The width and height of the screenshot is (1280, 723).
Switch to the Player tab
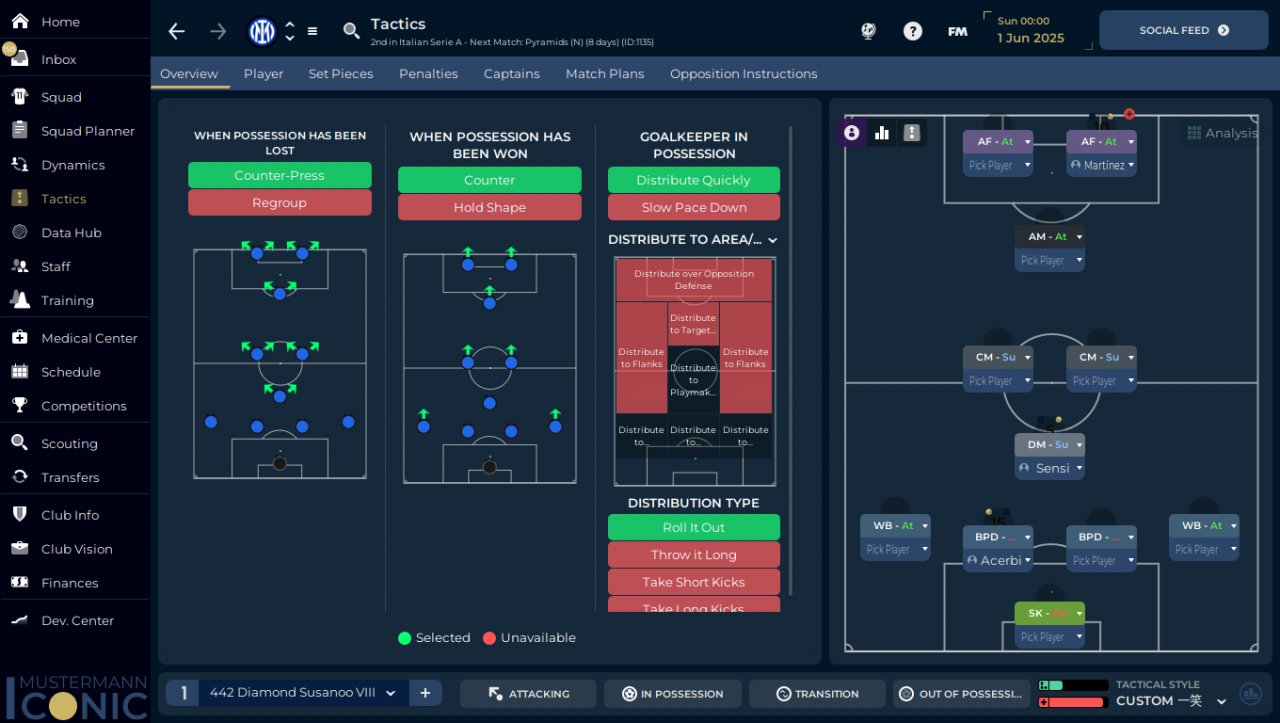coord(264,74)
